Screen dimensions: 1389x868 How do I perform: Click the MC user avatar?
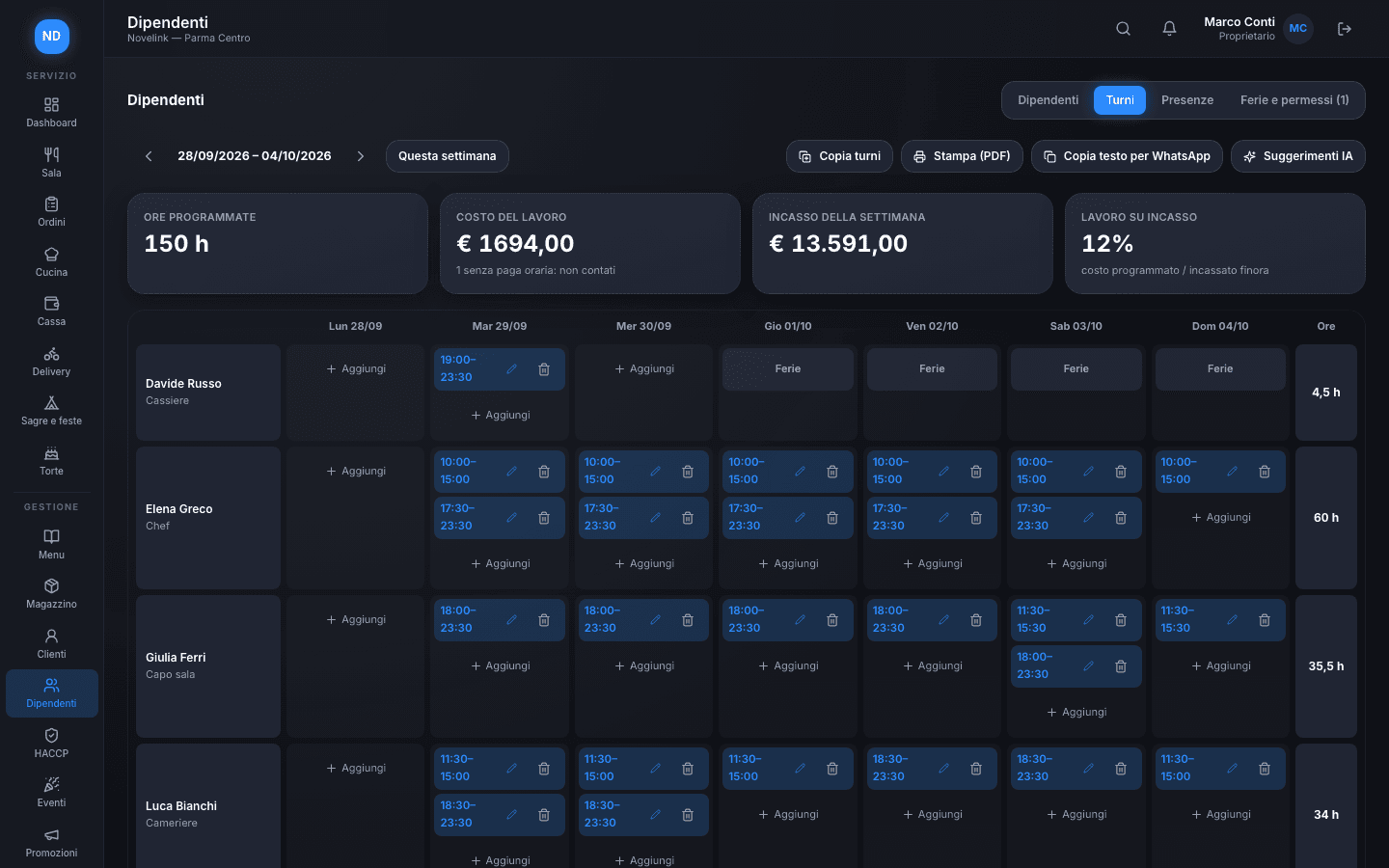[1298, 29]
